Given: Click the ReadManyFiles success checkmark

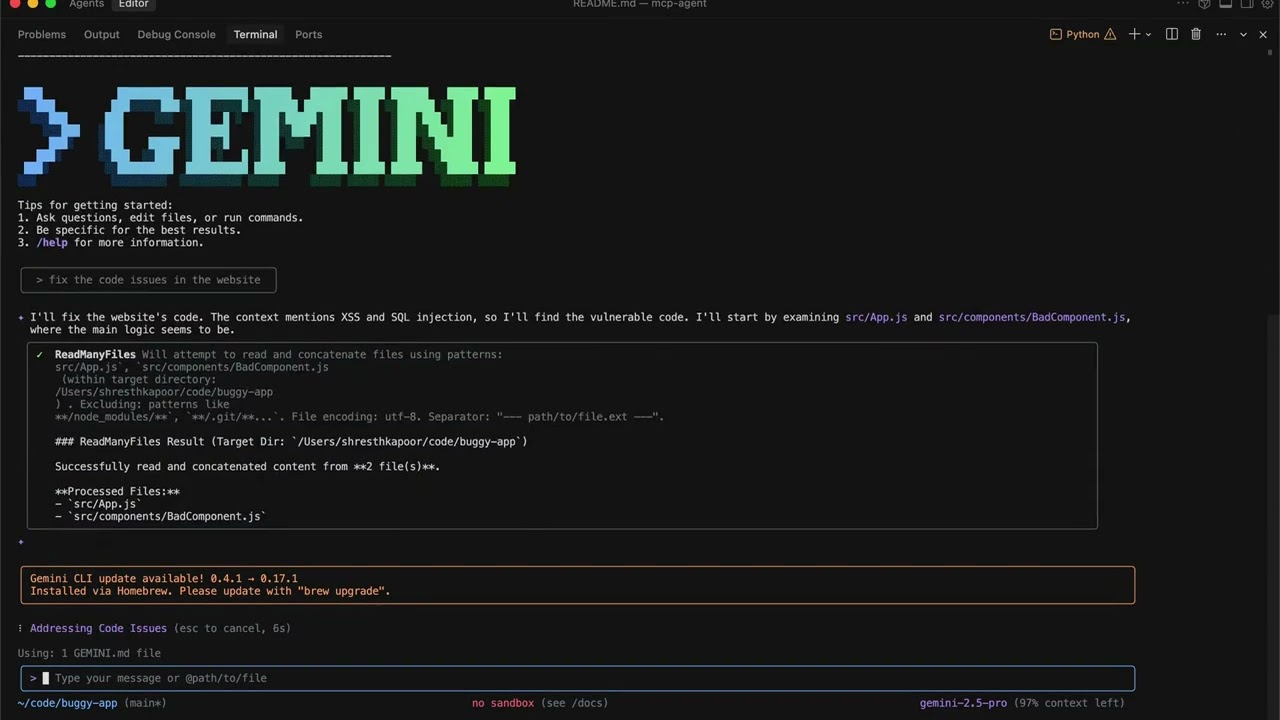Looking at the screenshot, I should 40,354.
